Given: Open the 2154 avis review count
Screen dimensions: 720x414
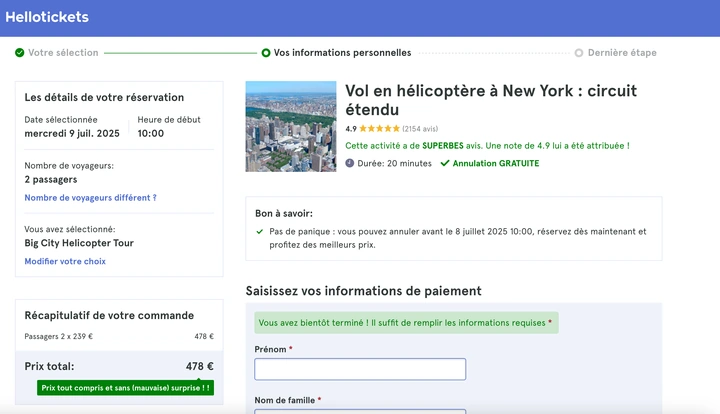Looking at the screenshot, I should (x=420, y=129).
